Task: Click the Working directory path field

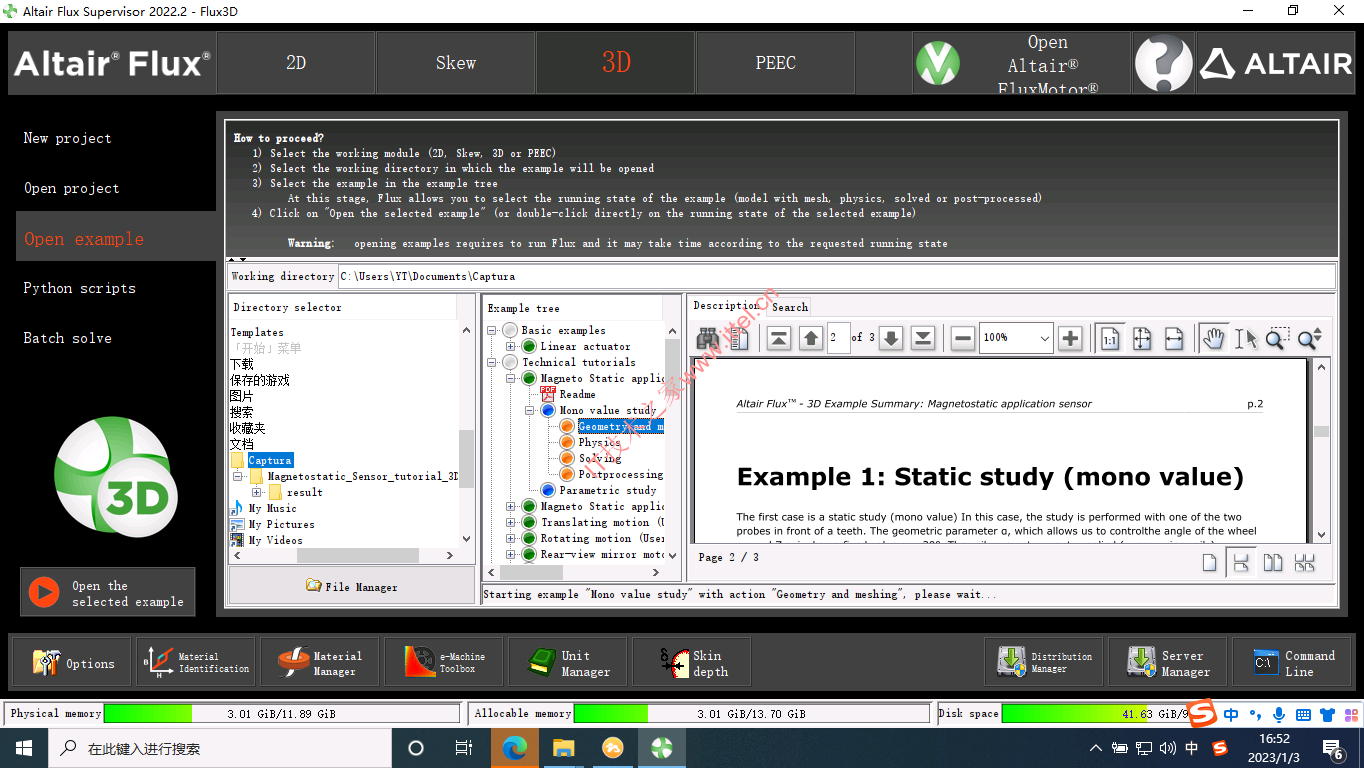Action: [x=836, y=276]
